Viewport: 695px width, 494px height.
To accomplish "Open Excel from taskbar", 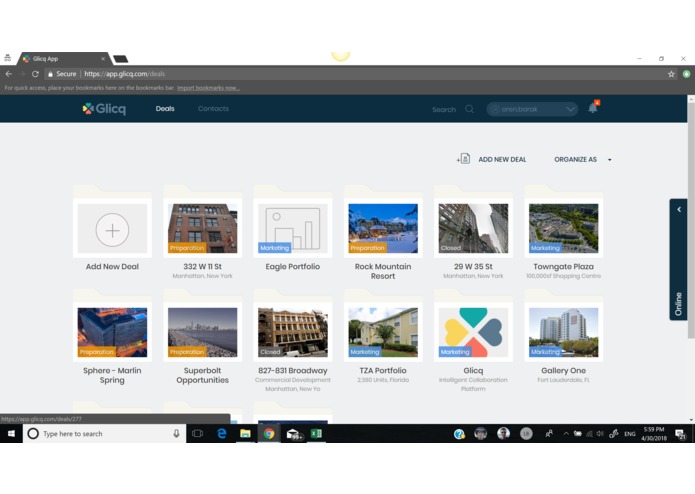I will click(x=316, y=434).
